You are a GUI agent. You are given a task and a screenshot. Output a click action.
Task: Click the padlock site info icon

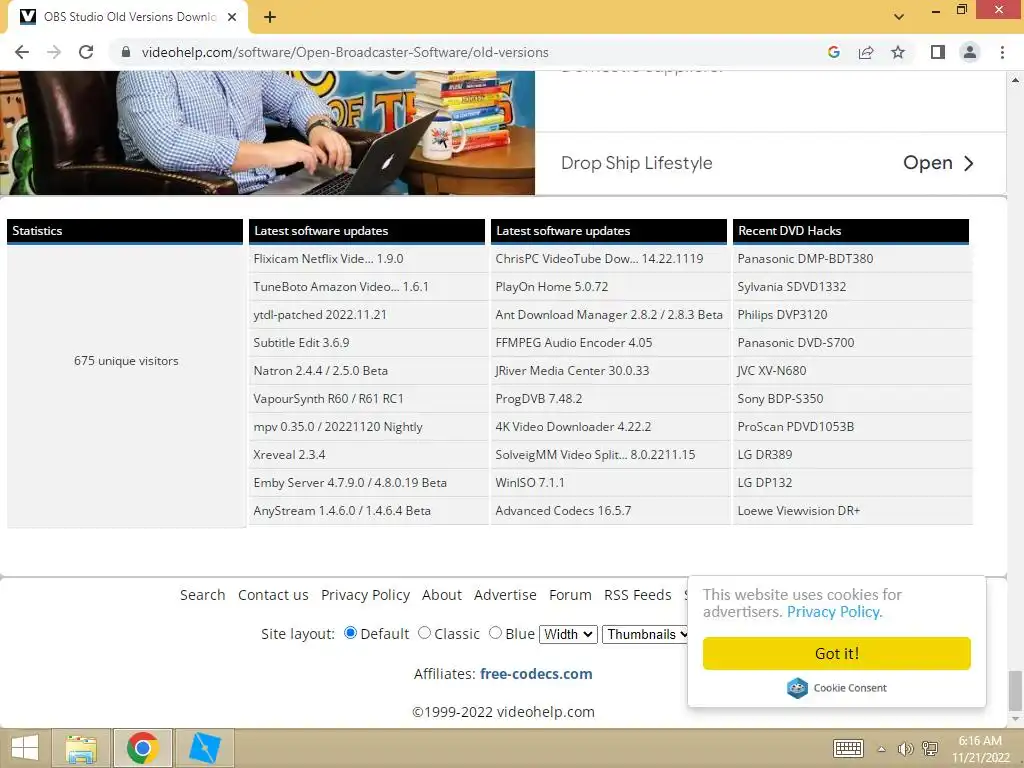[126, 52]
